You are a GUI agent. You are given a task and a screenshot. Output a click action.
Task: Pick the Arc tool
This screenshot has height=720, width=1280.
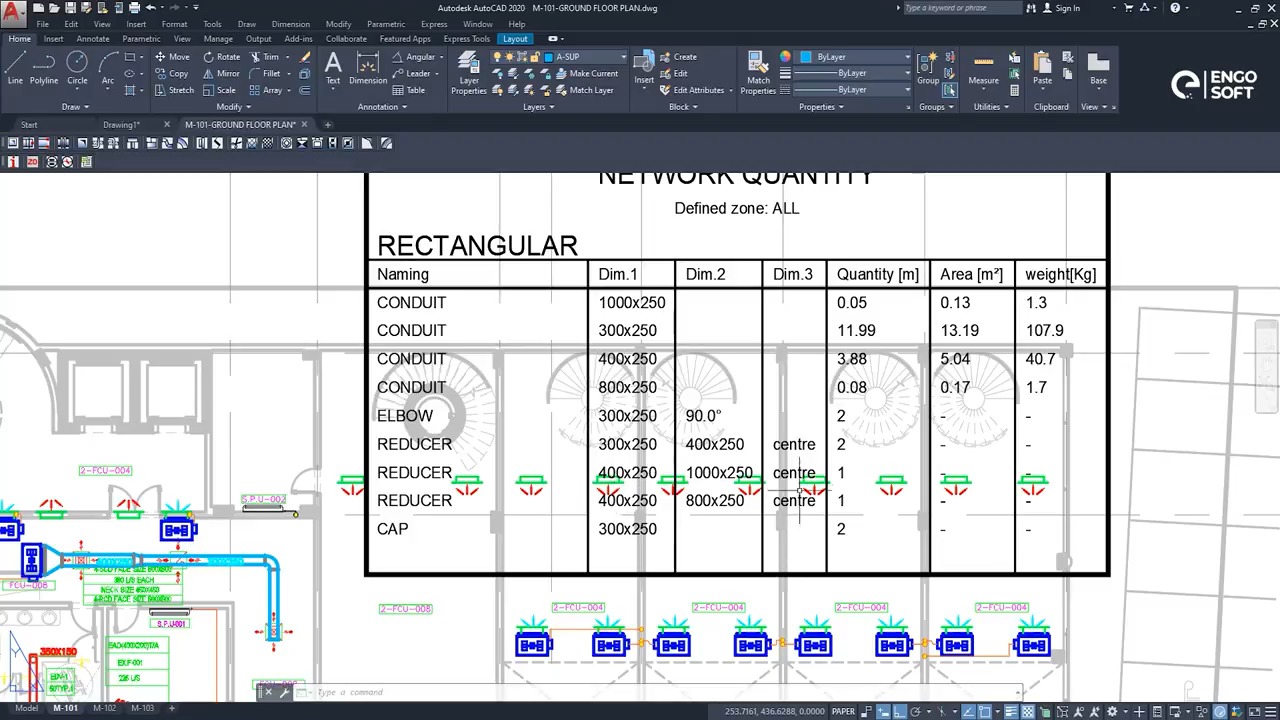pyautogui.click(x=107, y=68)
